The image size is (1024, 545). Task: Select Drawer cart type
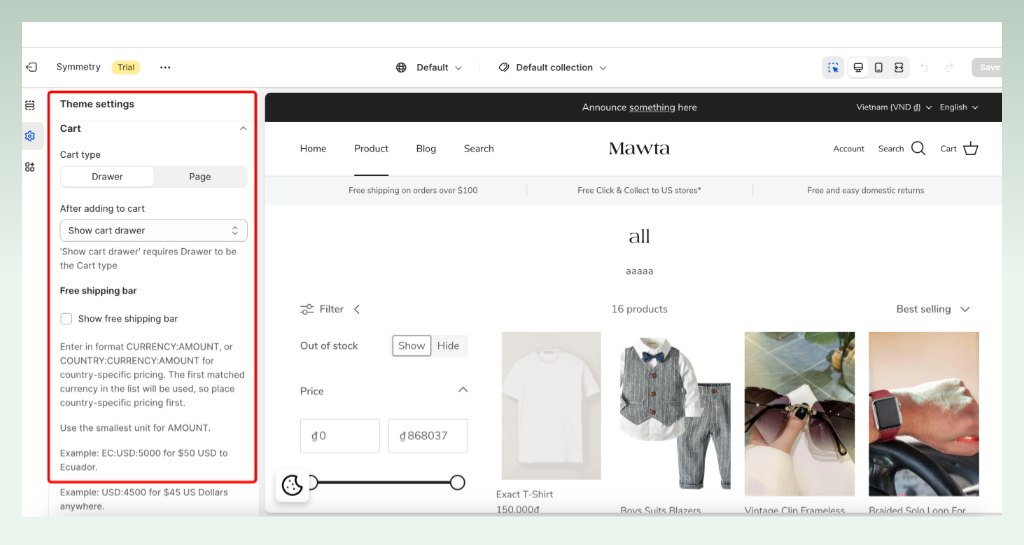(107, 177)
